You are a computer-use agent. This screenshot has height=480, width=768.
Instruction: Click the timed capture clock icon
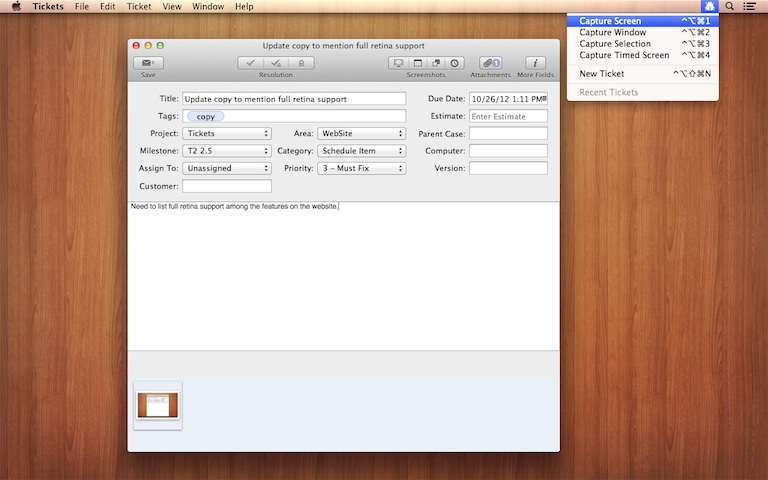tap(455, 63)
